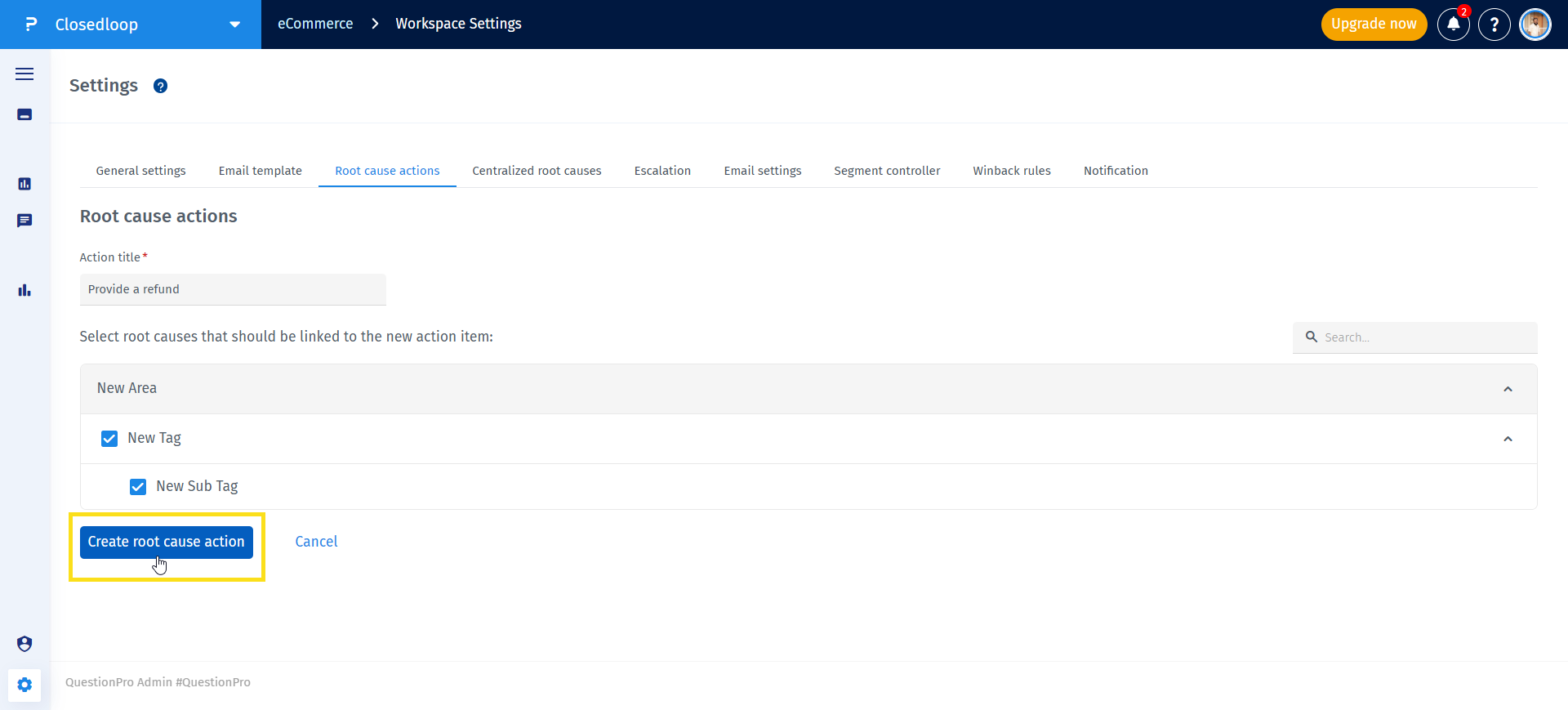Open the user profile avatar
The height and width of the screenshot is (710, 1568).
(x=1535, y=25)
